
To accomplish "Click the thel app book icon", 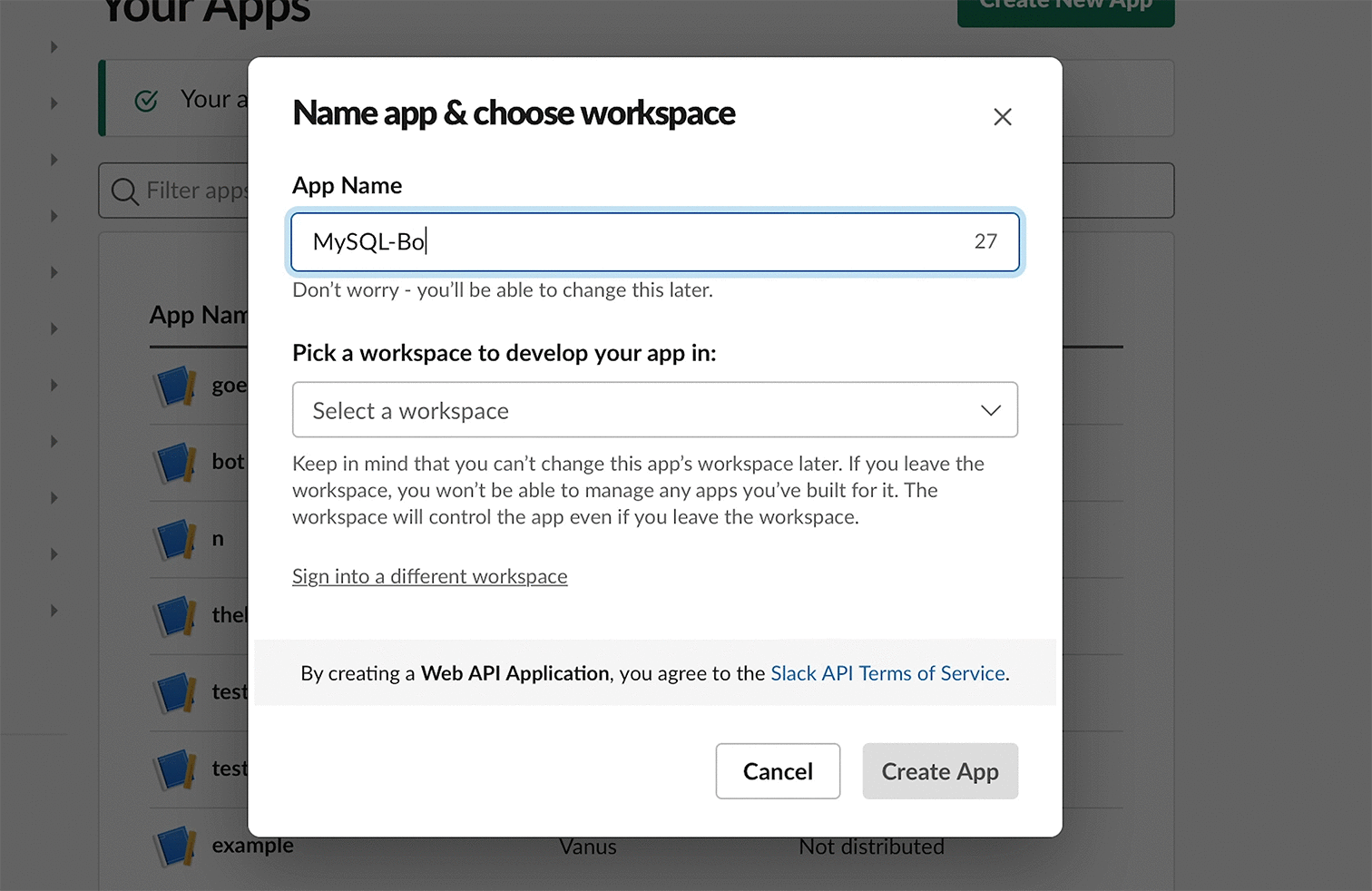I will tap(175, 616).
